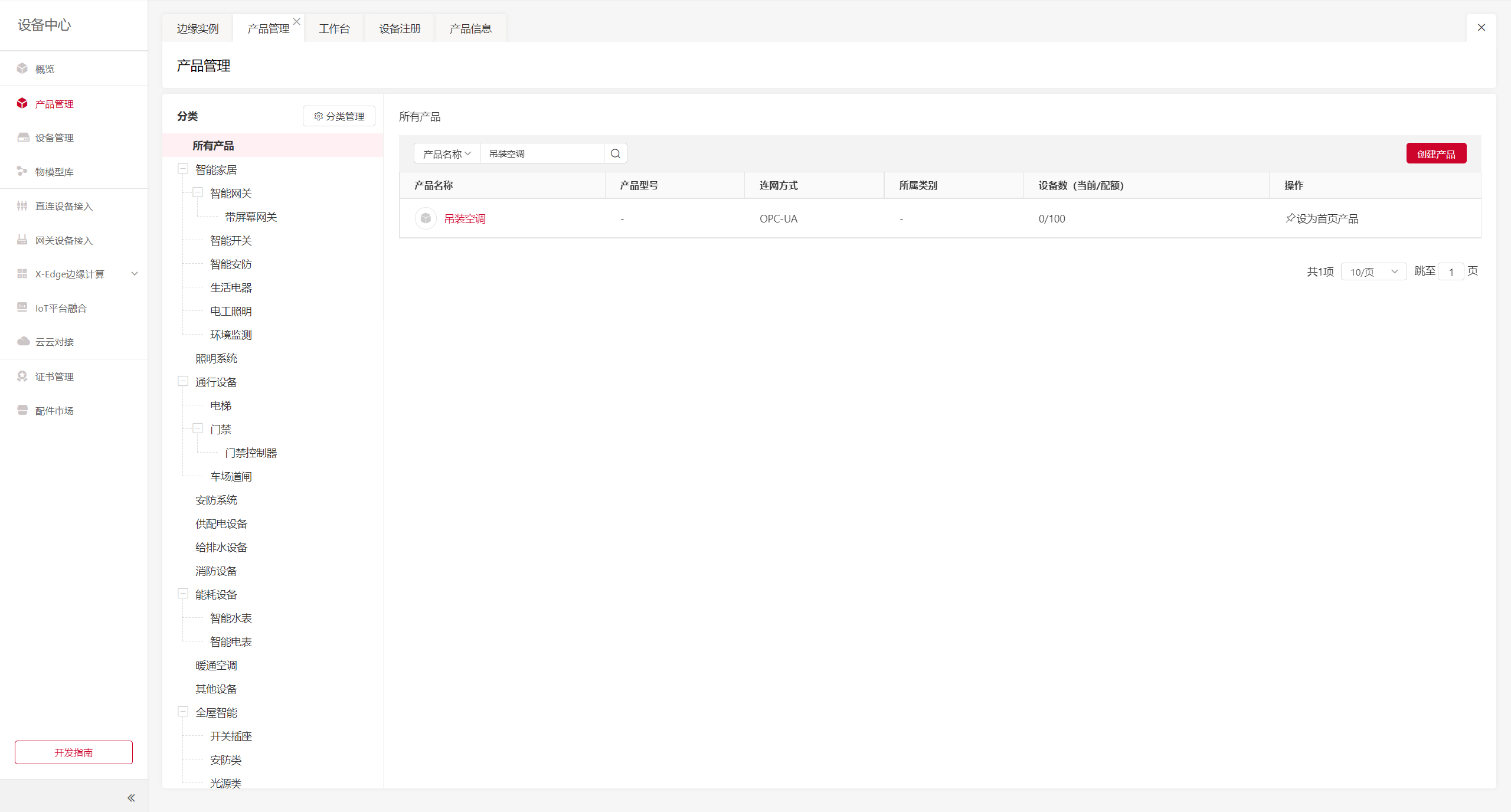Click the page jump input field
Image resolution: width=1511 pixels, height=812 pixels.
coord(1451,271)
